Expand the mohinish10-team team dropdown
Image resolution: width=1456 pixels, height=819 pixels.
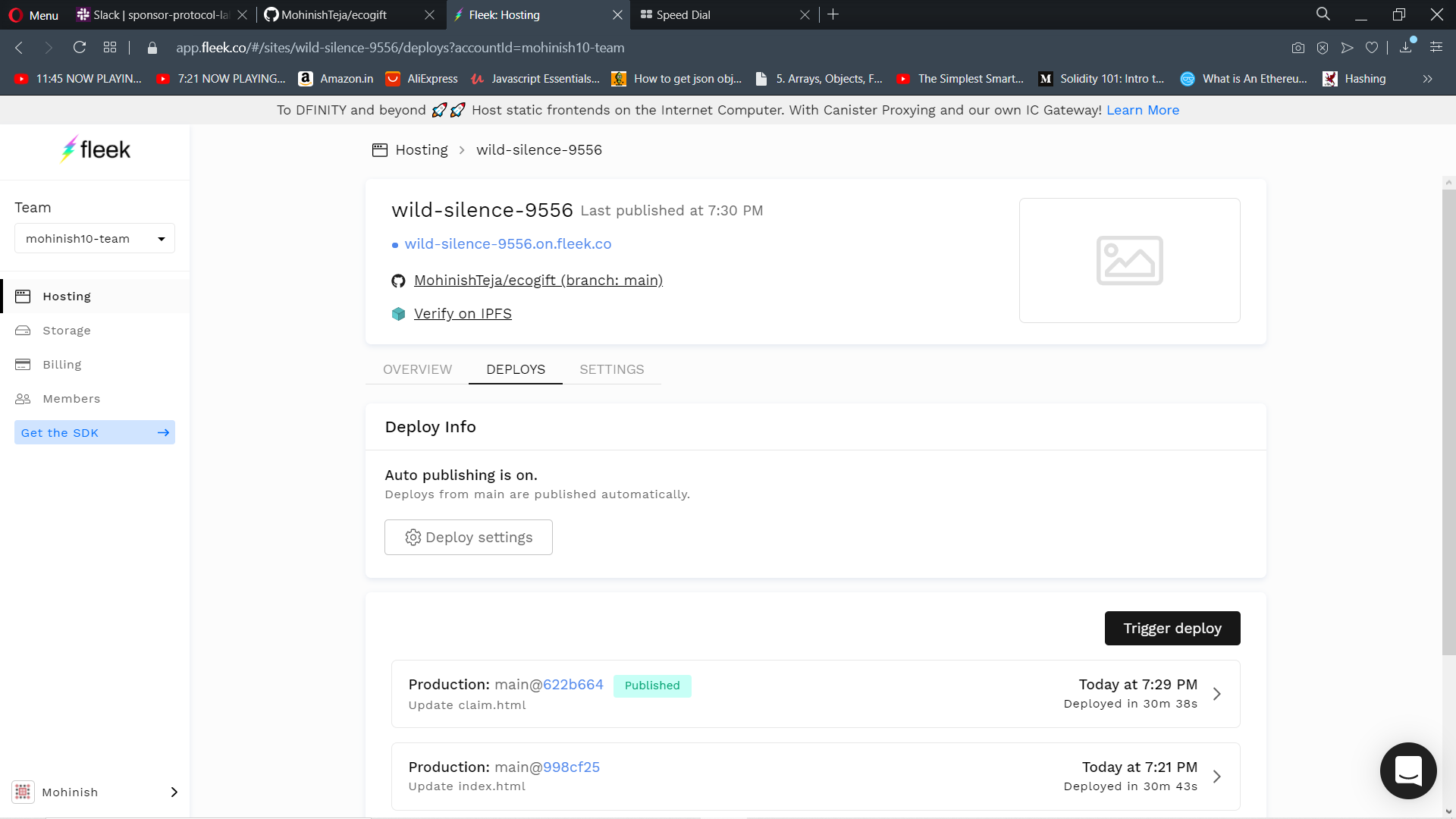click(95, 239)
